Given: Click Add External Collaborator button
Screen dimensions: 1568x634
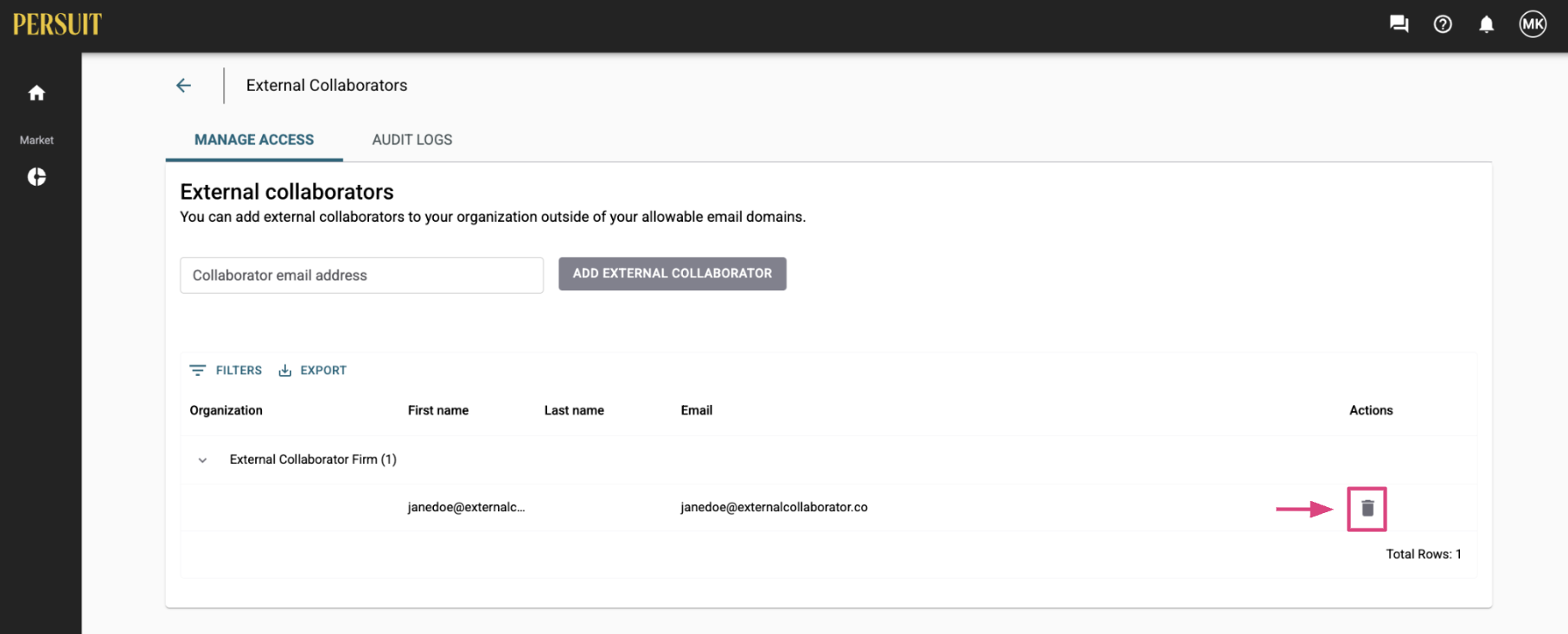Looking at the screenshot, I should click(672, 273).
